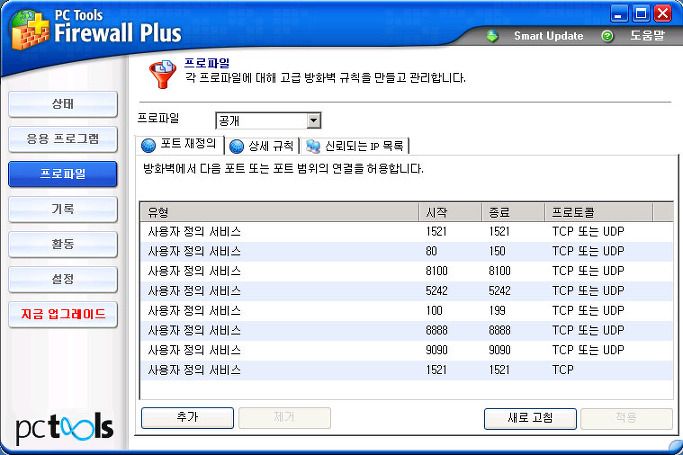Open the 도움말 help link
683x455 pixels.
(647, 36)
